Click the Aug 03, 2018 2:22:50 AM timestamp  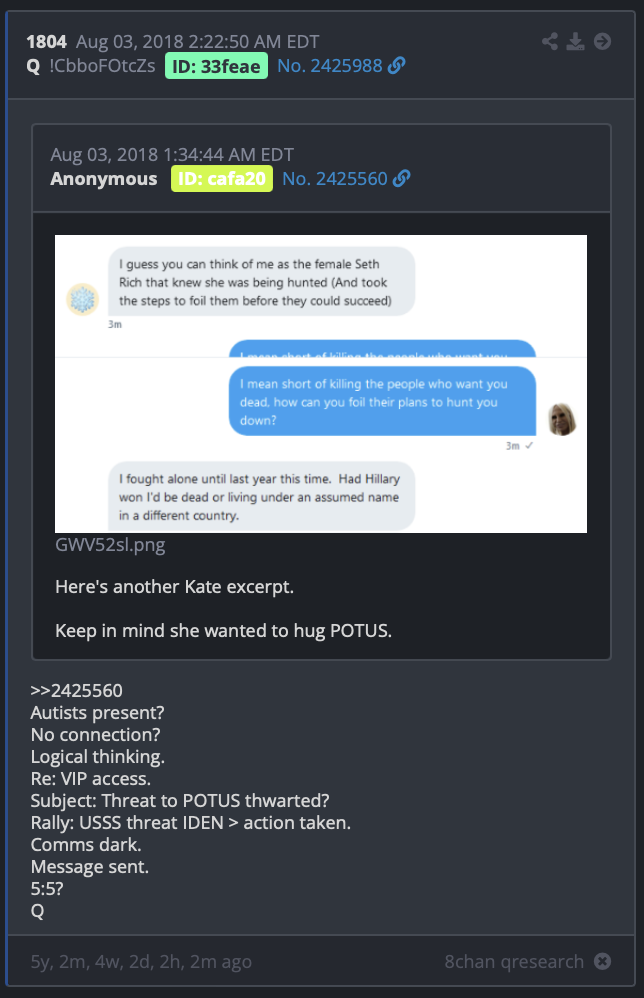(198, 42)
